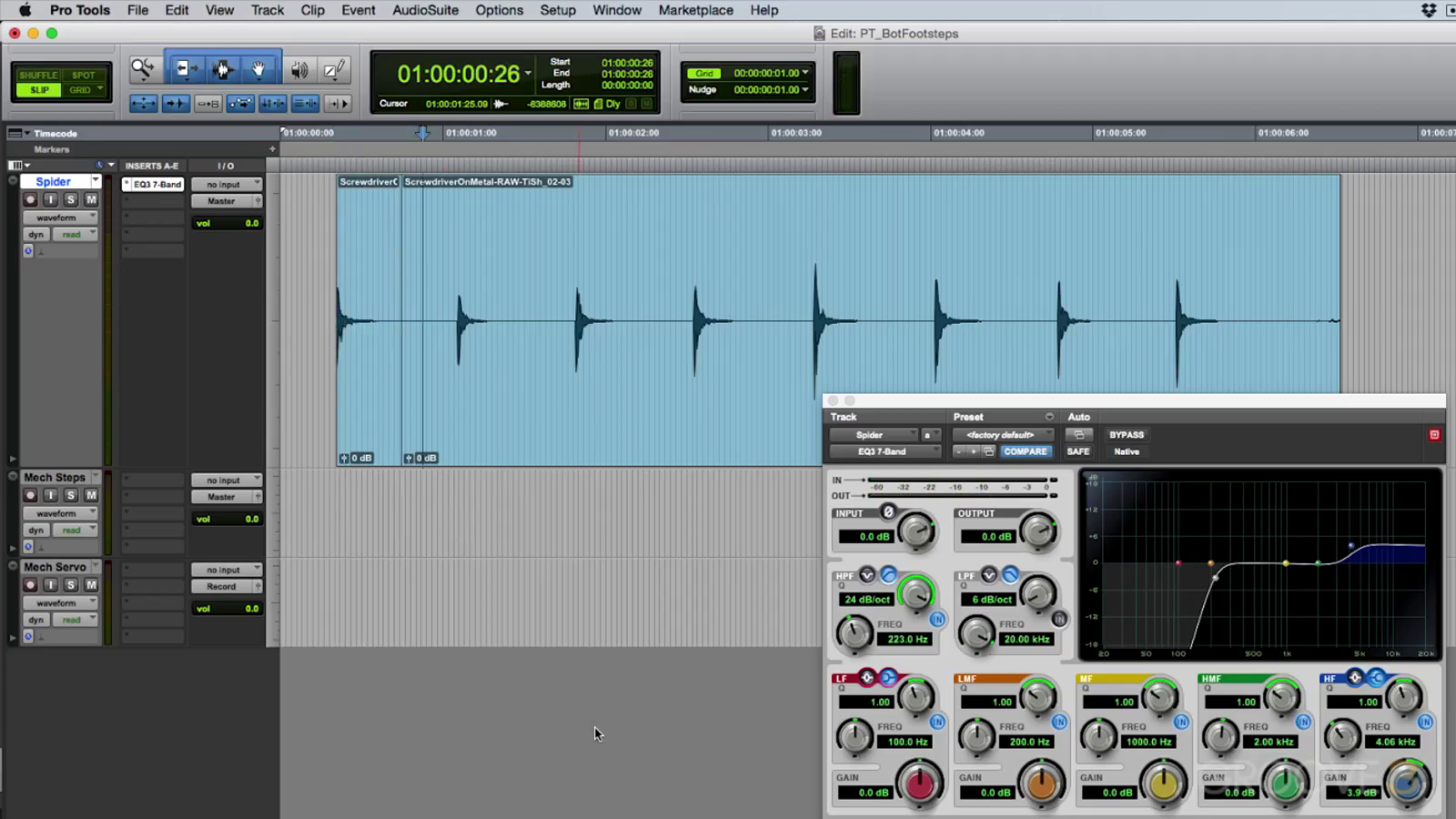Screen dimensions: 1456x819
Task: Click preset settings copy icon beside COMPARE
Action: [988, 451]
